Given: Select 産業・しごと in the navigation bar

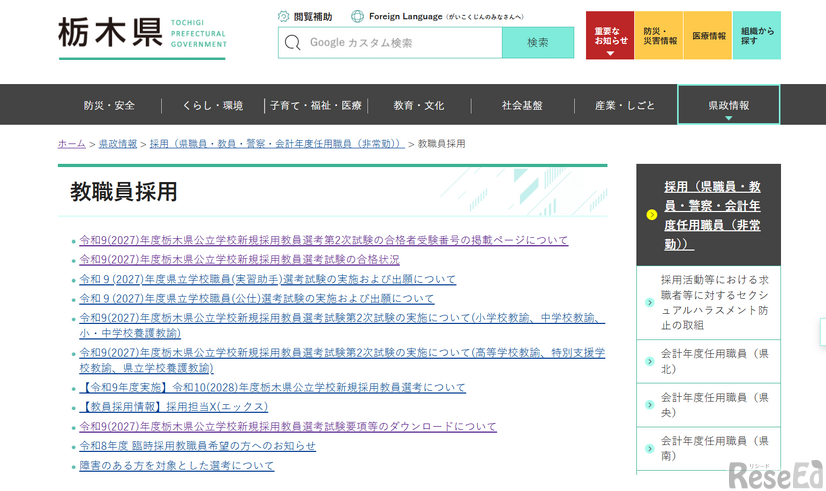Looking at the screenshot, I should click(x=625, y=105).
